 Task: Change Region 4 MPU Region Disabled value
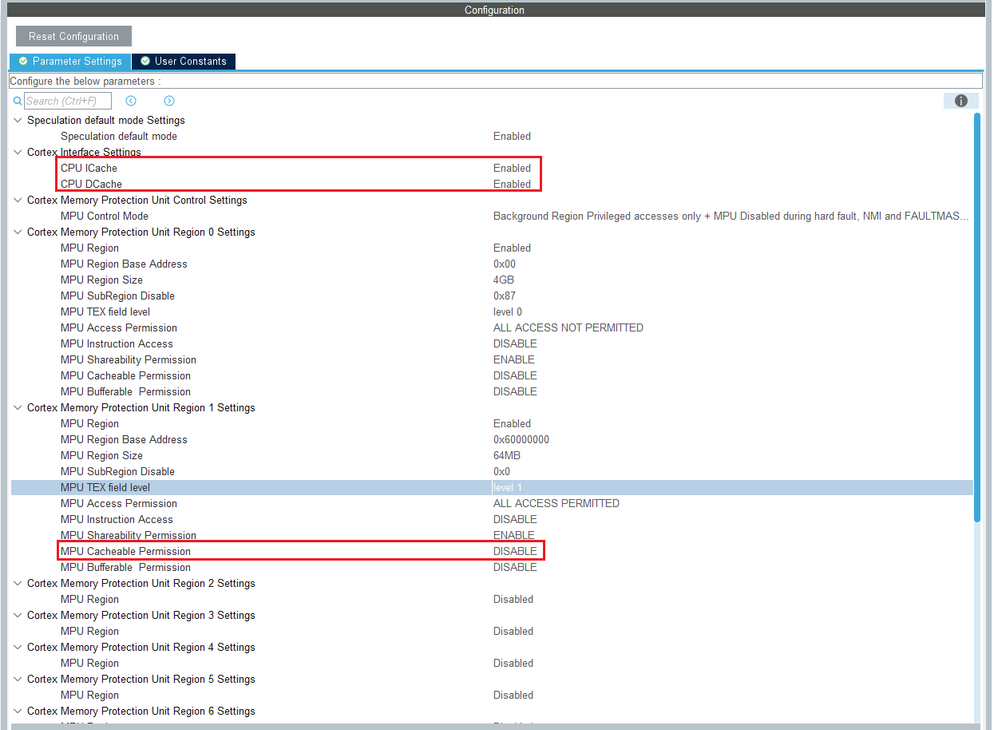click(x=513, y=663)
